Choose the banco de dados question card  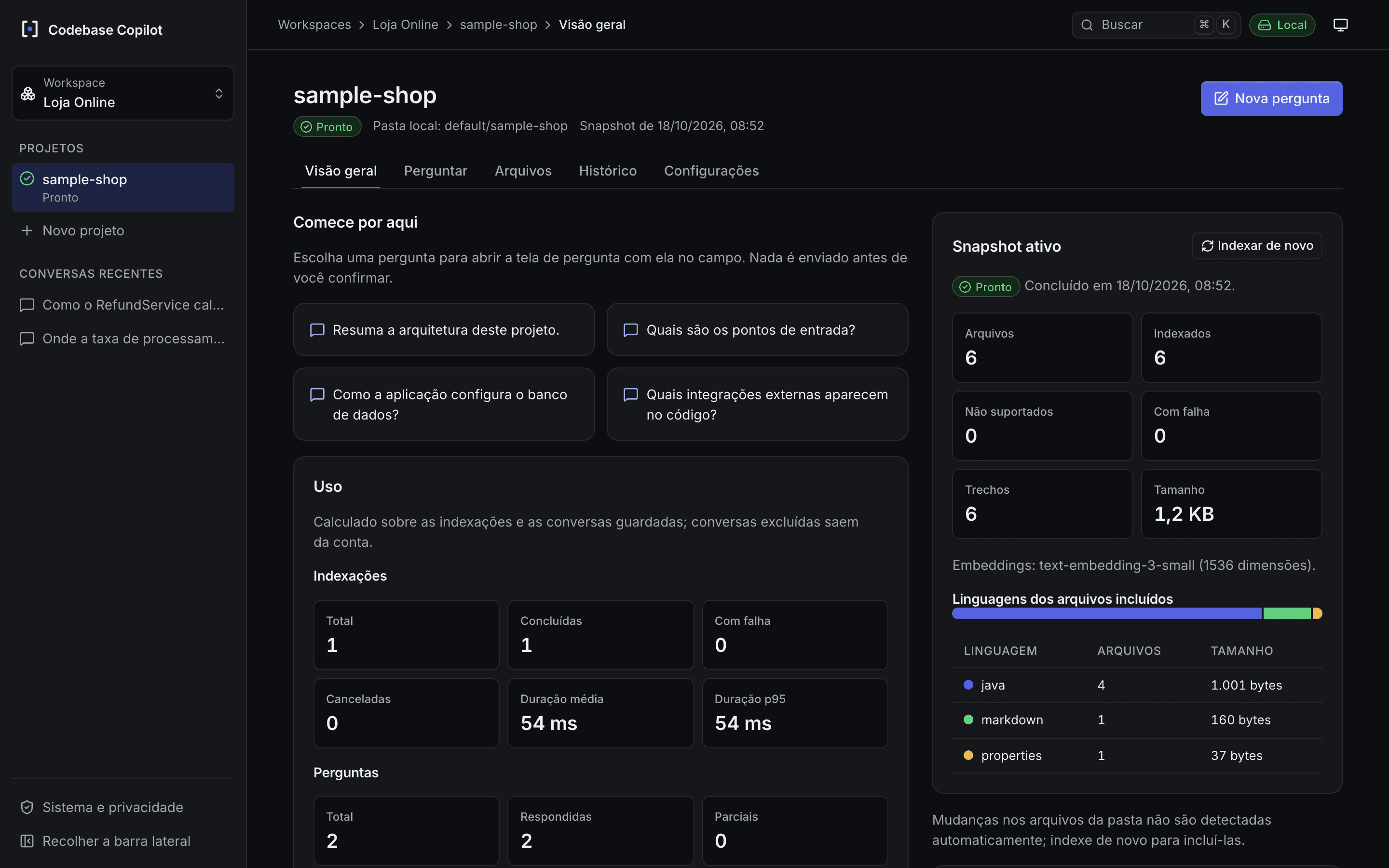point(444,404)
